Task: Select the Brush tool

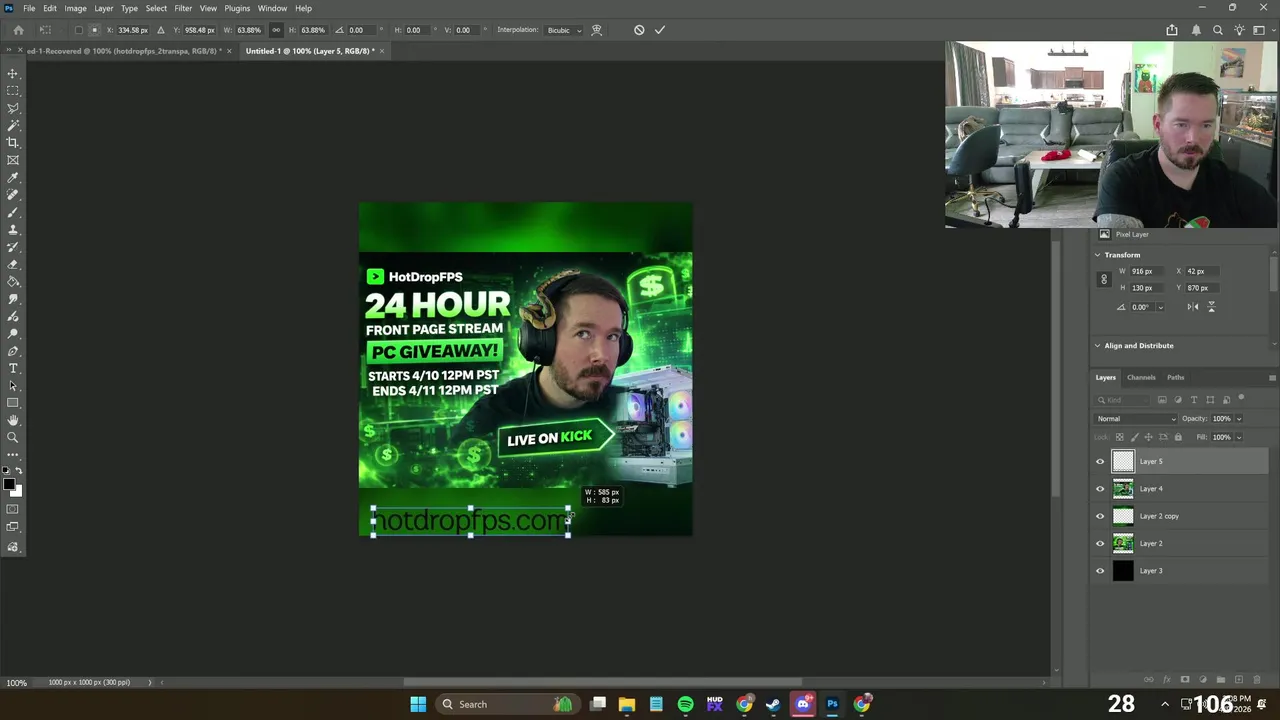Action: click(x=13, y=212)
